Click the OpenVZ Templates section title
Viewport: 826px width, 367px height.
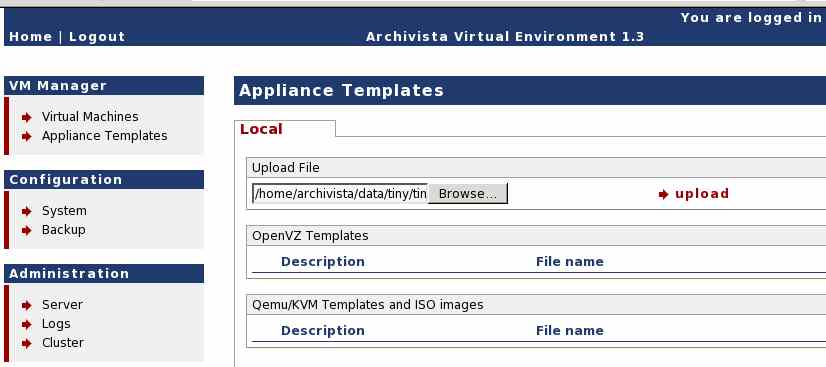point(310,235)
